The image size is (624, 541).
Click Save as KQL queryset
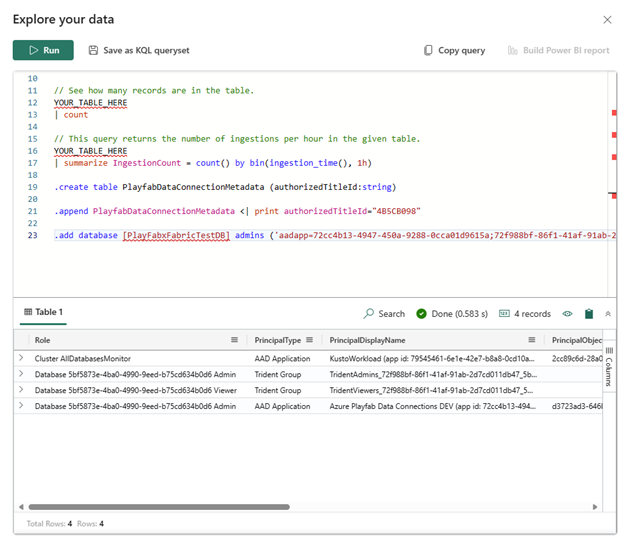point(138,50)
